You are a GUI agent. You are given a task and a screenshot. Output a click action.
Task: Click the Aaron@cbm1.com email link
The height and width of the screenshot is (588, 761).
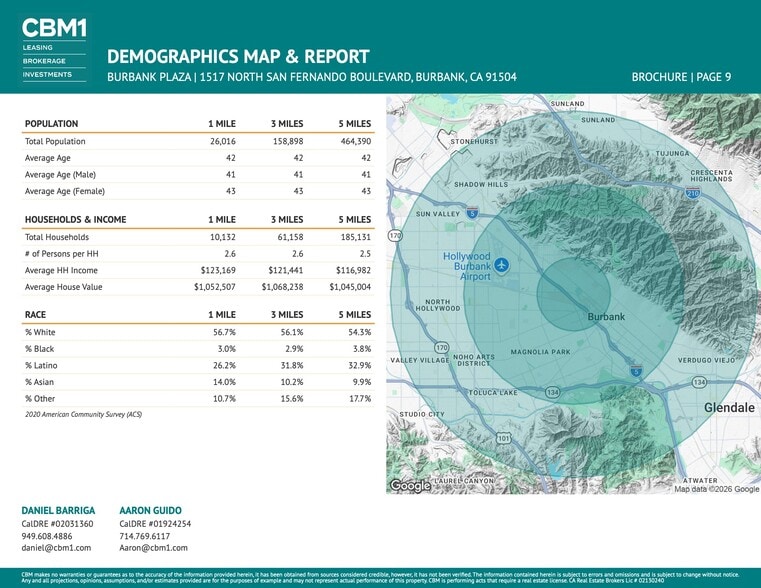(153, 548)
